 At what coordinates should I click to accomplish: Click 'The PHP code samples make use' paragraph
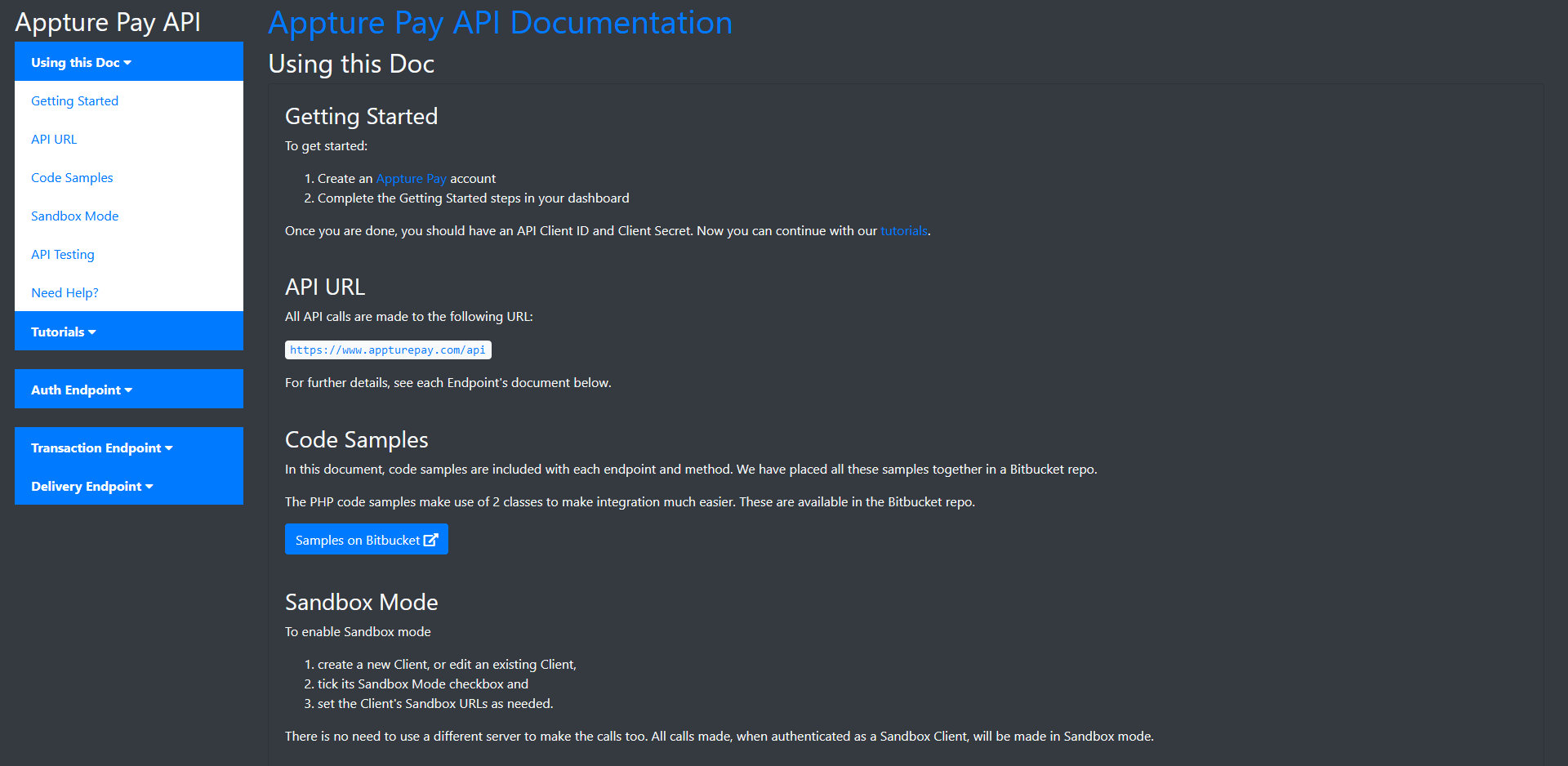click(630, 501)
